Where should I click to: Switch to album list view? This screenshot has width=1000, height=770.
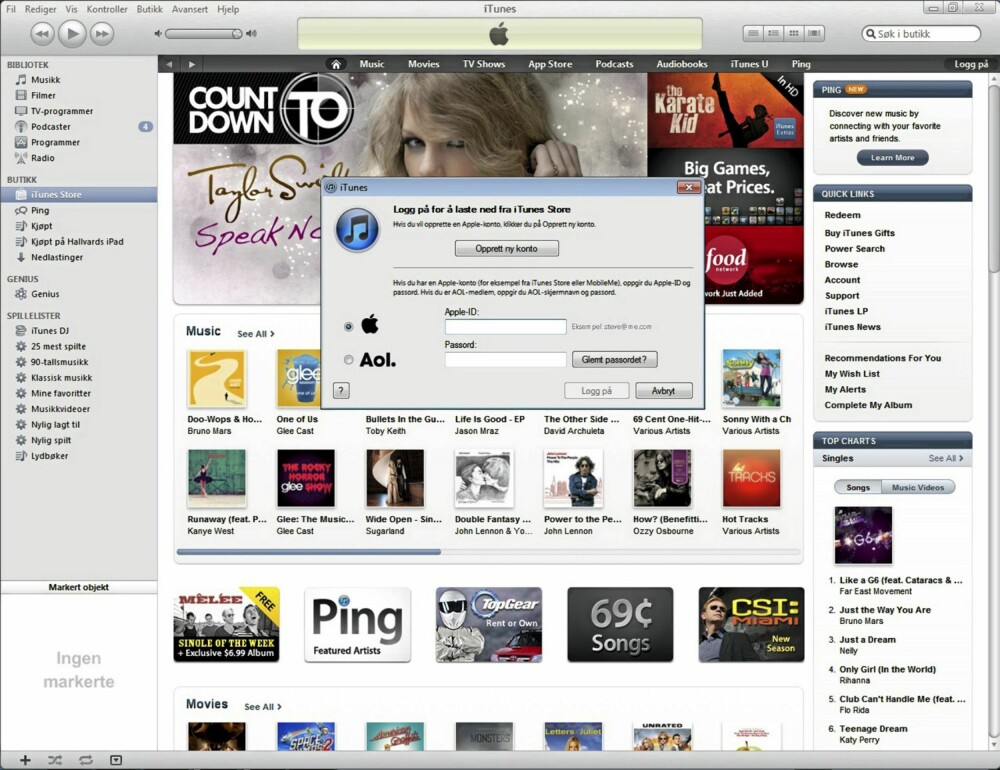pos(774,33)
